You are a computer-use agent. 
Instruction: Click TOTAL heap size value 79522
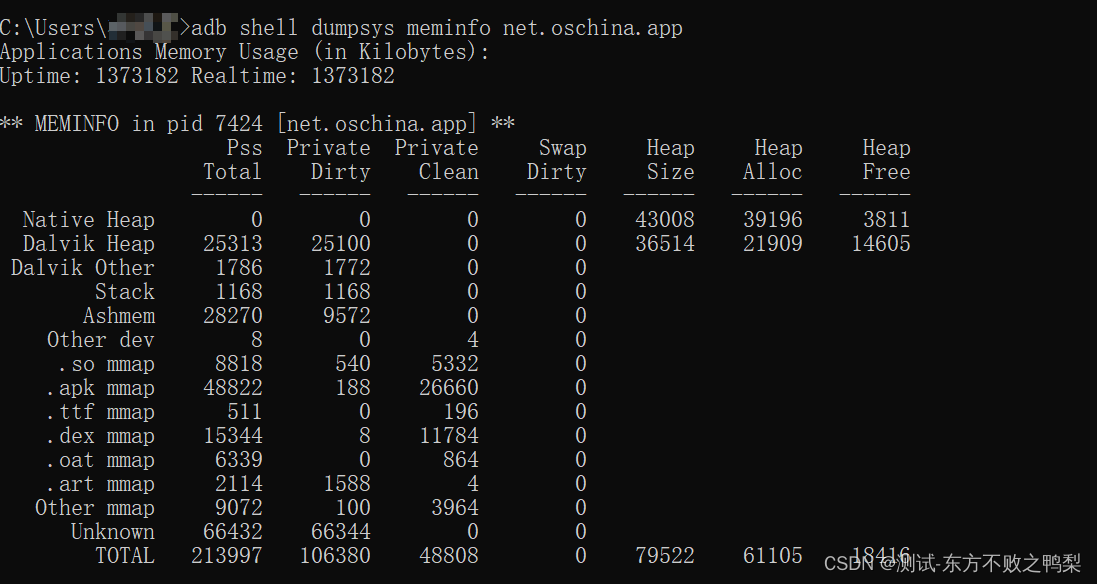click(665, 556)
